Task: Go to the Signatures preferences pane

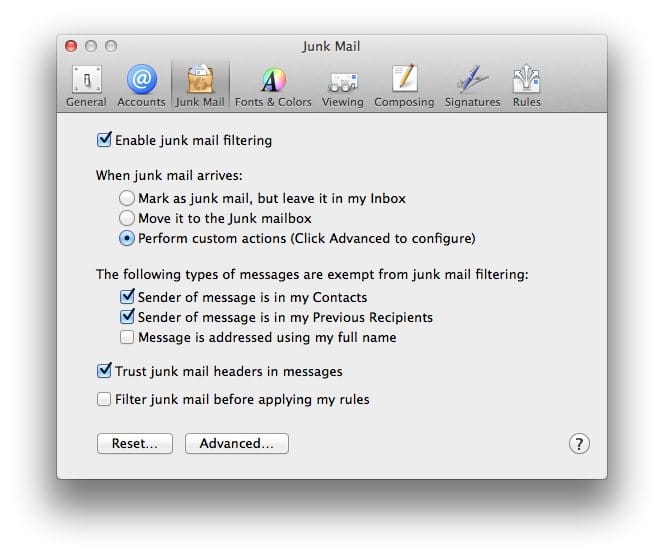Action: click(x=472, y=85)
